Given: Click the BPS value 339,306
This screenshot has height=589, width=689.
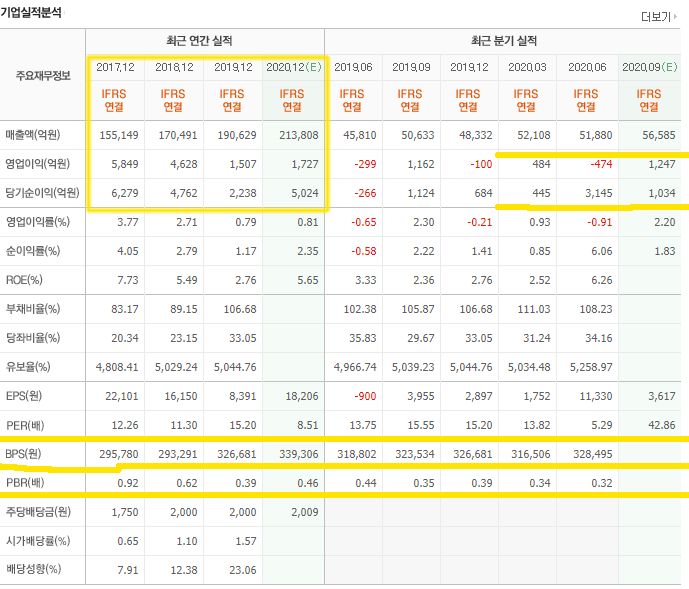Looking at the screenshot, I should pyautogui.click(x=299, y=454).
